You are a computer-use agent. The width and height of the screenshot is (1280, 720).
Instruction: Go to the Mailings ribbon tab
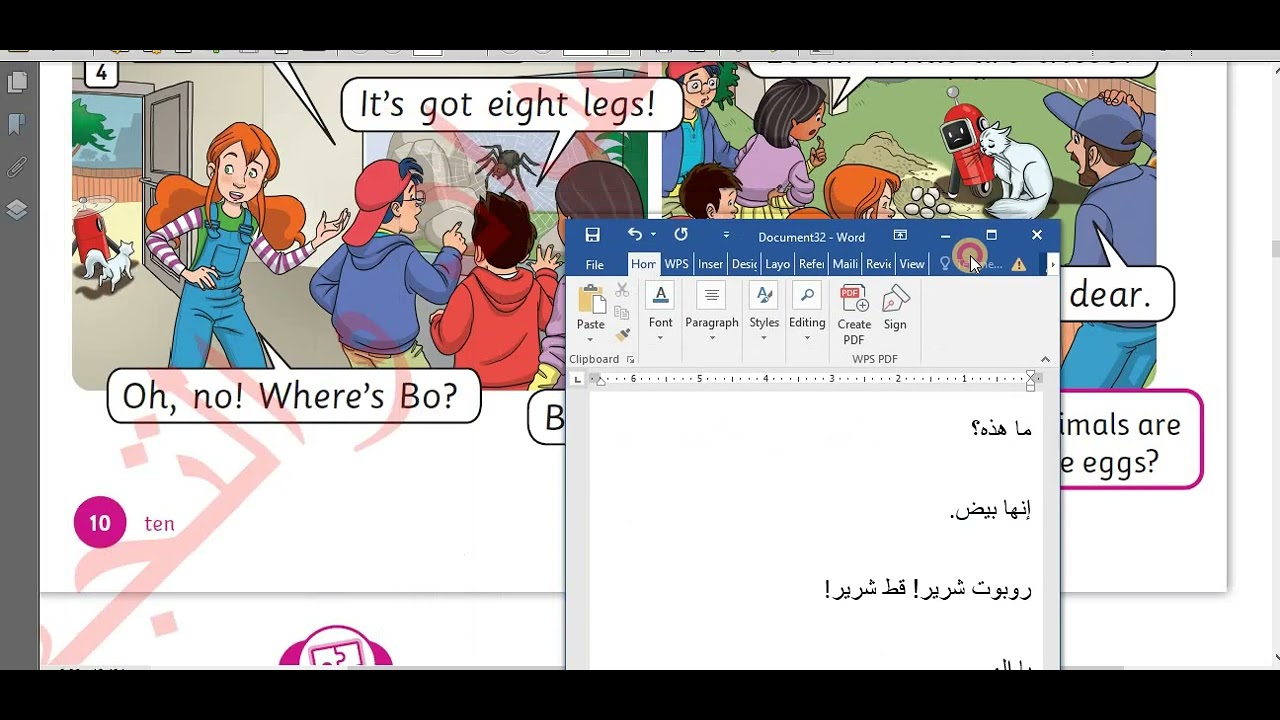click(x=845, y=264)
